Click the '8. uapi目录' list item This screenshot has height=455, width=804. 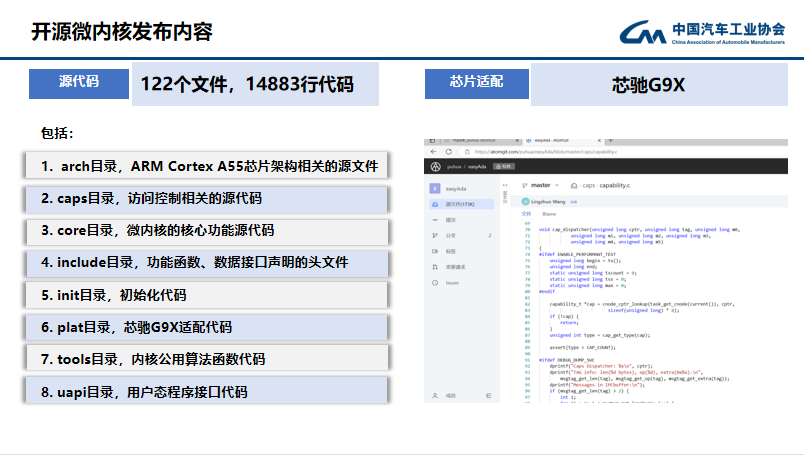(x=206, y=392)
